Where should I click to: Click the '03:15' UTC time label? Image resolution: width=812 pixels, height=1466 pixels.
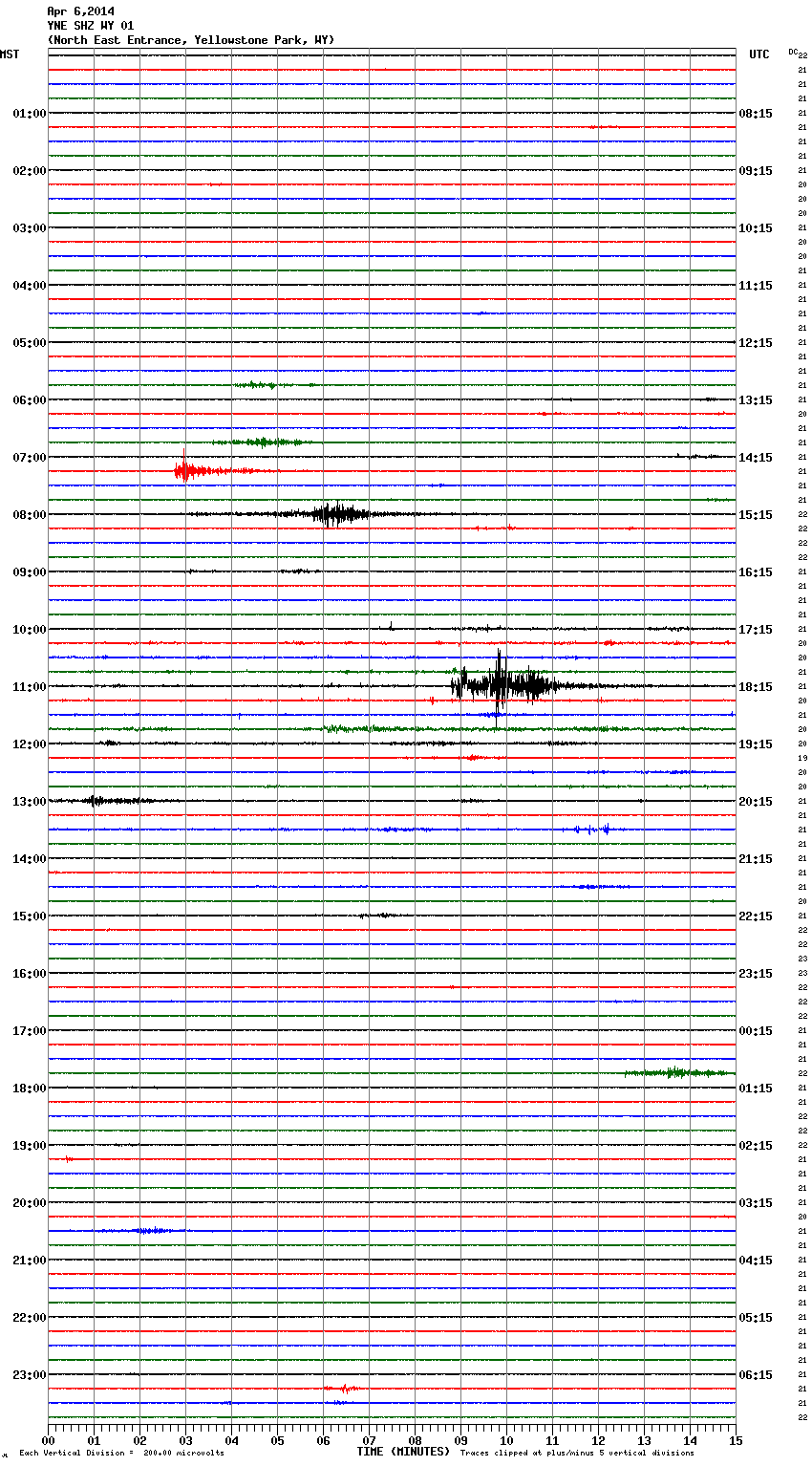756,1203
